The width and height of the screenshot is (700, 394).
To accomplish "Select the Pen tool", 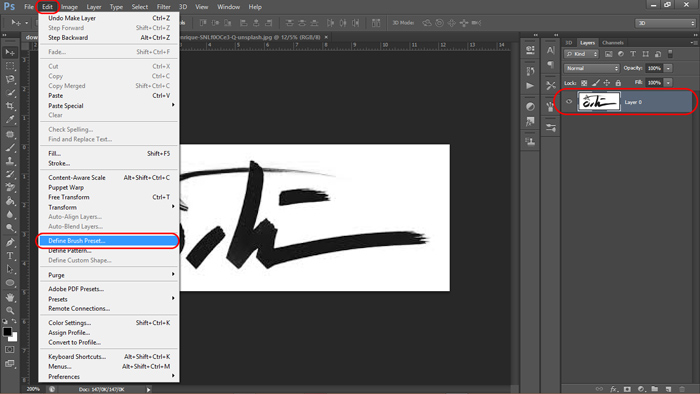I will click(10, 242).
